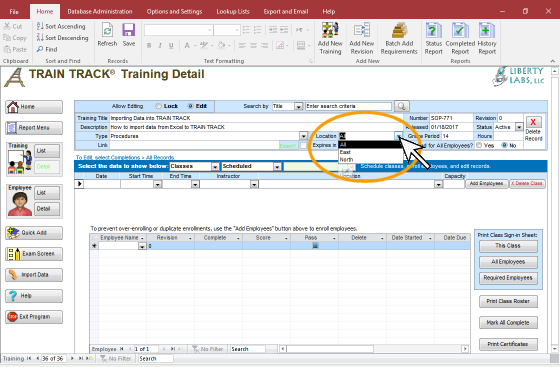Click the Save record icon
The height and width of the screenshot is (367, 560).
[x=129, y=35]
